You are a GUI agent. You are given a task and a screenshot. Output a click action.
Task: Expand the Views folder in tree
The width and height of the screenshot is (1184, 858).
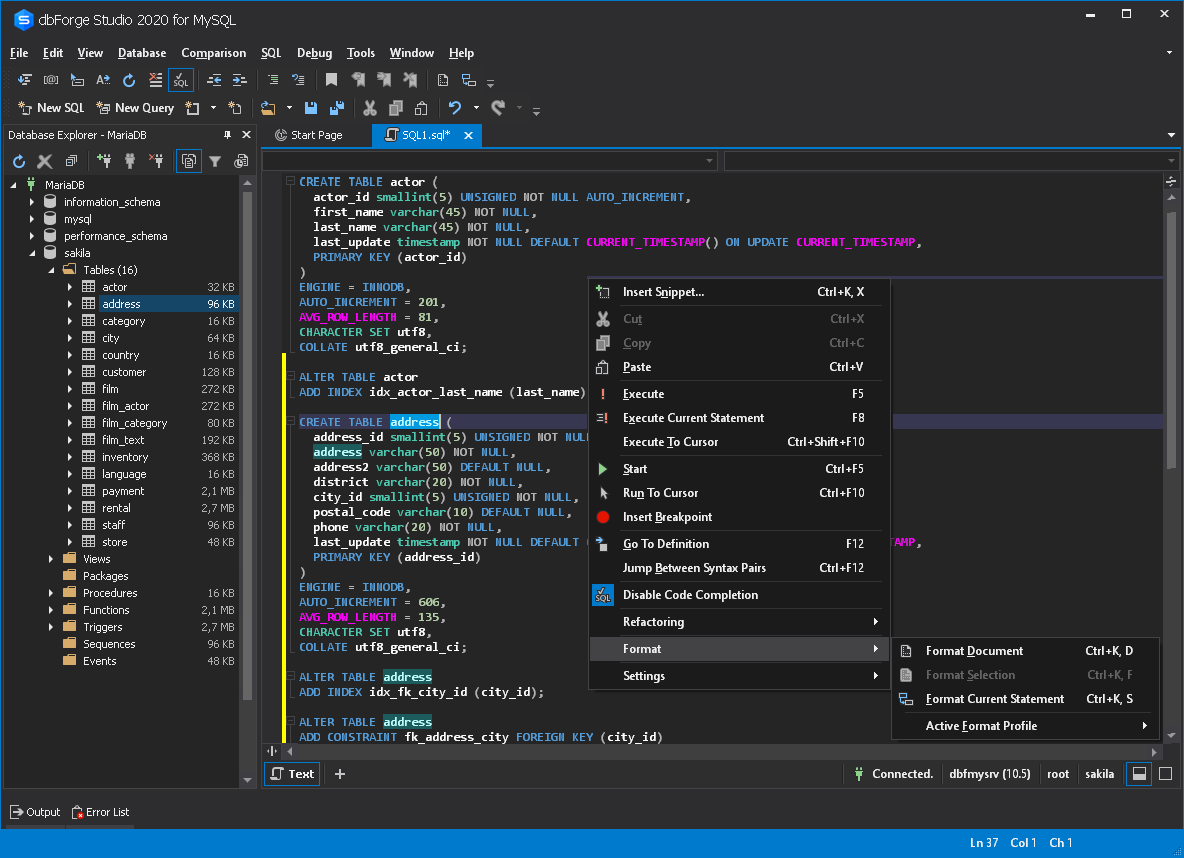[x=51, y=559]
